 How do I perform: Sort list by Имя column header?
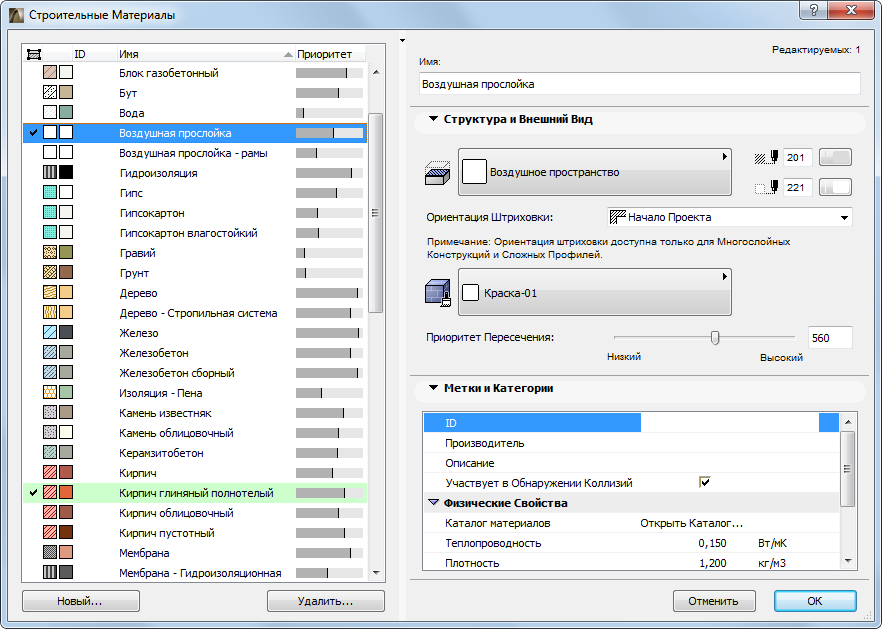point(206,54)
